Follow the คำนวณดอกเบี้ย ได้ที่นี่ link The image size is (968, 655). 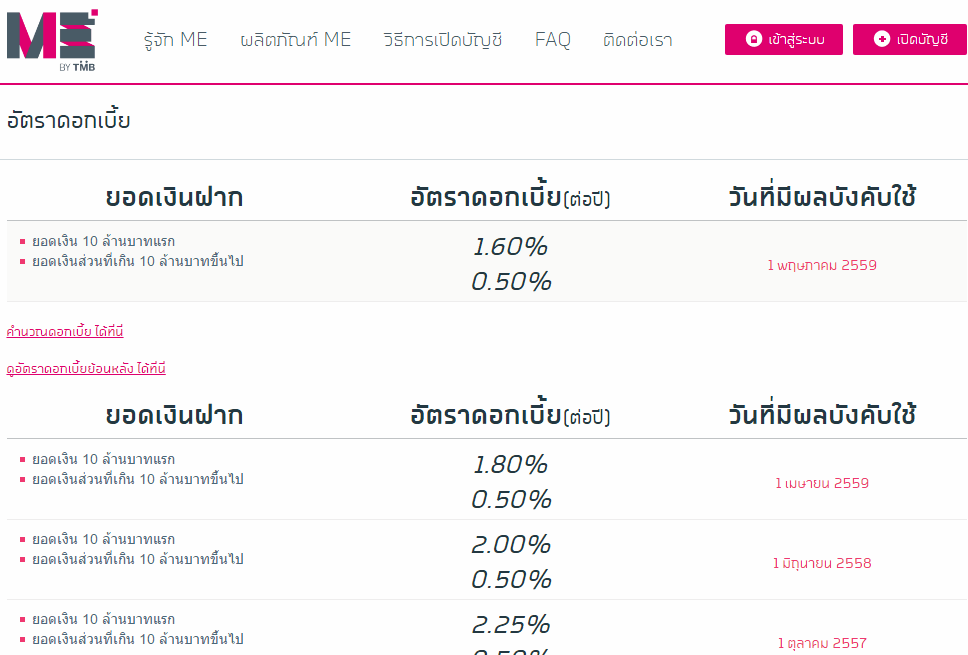pos(65,331)
